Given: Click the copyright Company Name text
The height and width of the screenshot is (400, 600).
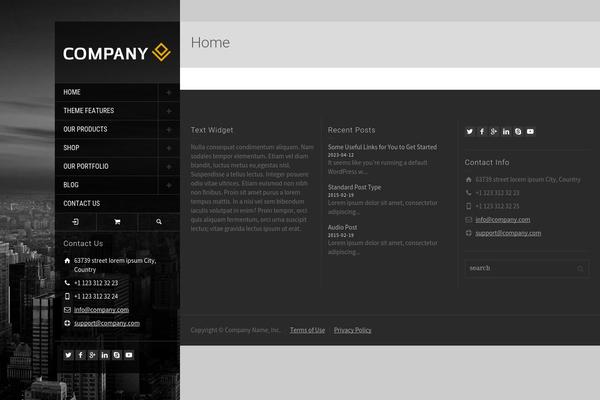Looking at the screenshot, I should click(235, 330).
